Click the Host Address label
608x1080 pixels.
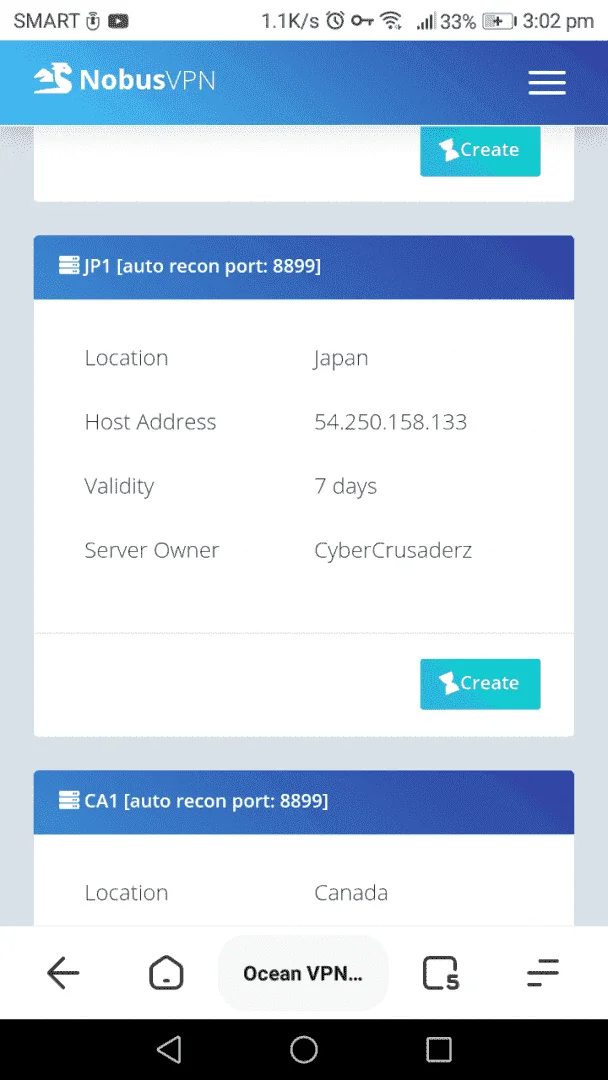coord(150,422)
